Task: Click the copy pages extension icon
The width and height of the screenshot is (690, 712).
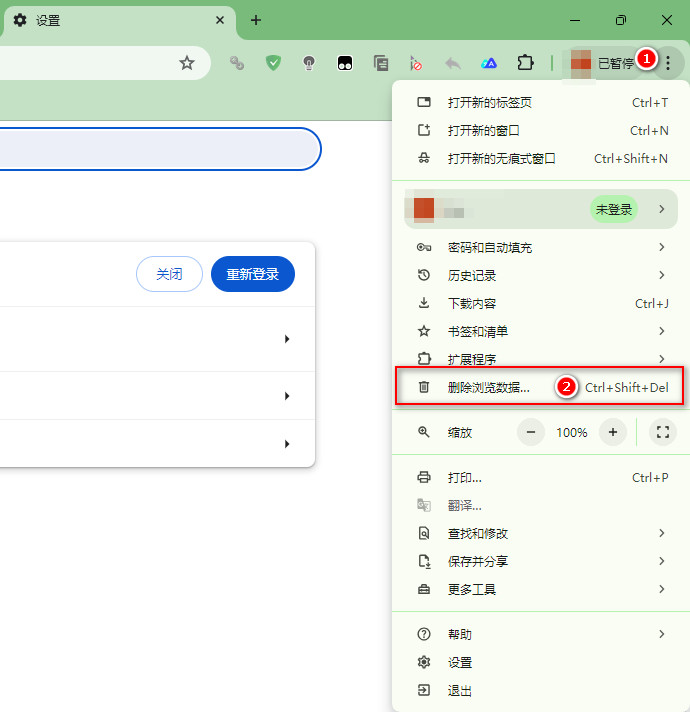Action: [380, 63]
